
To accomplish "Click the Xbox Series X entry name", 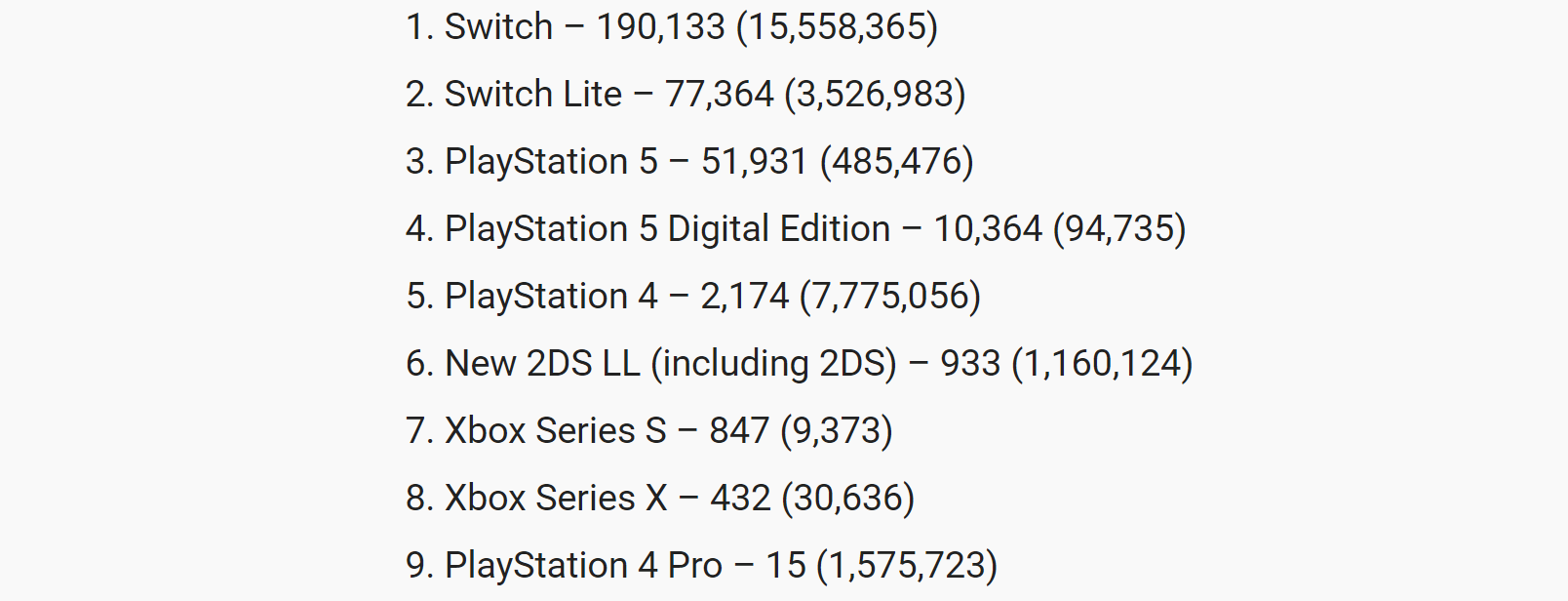I will (x=557, y=498).
